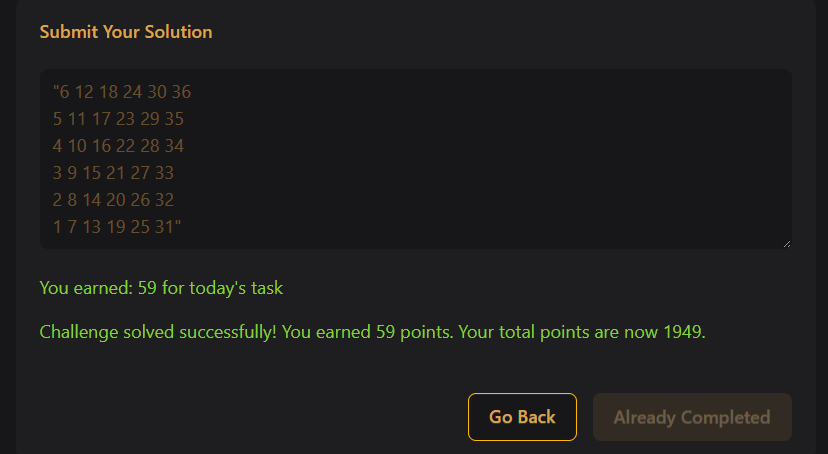Click the closing quotation mark after 31
828x454 pixels.
pyautogui.click(x=177, y=227)
